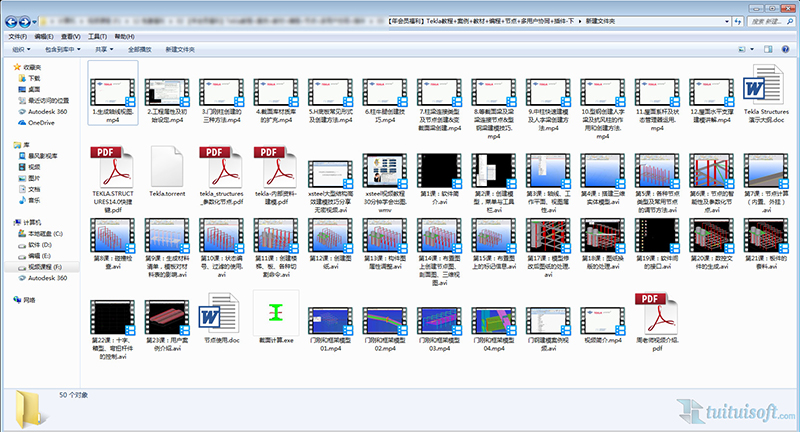
Task: Open the 文件(F) menu
Action: (x=16, y=35)
